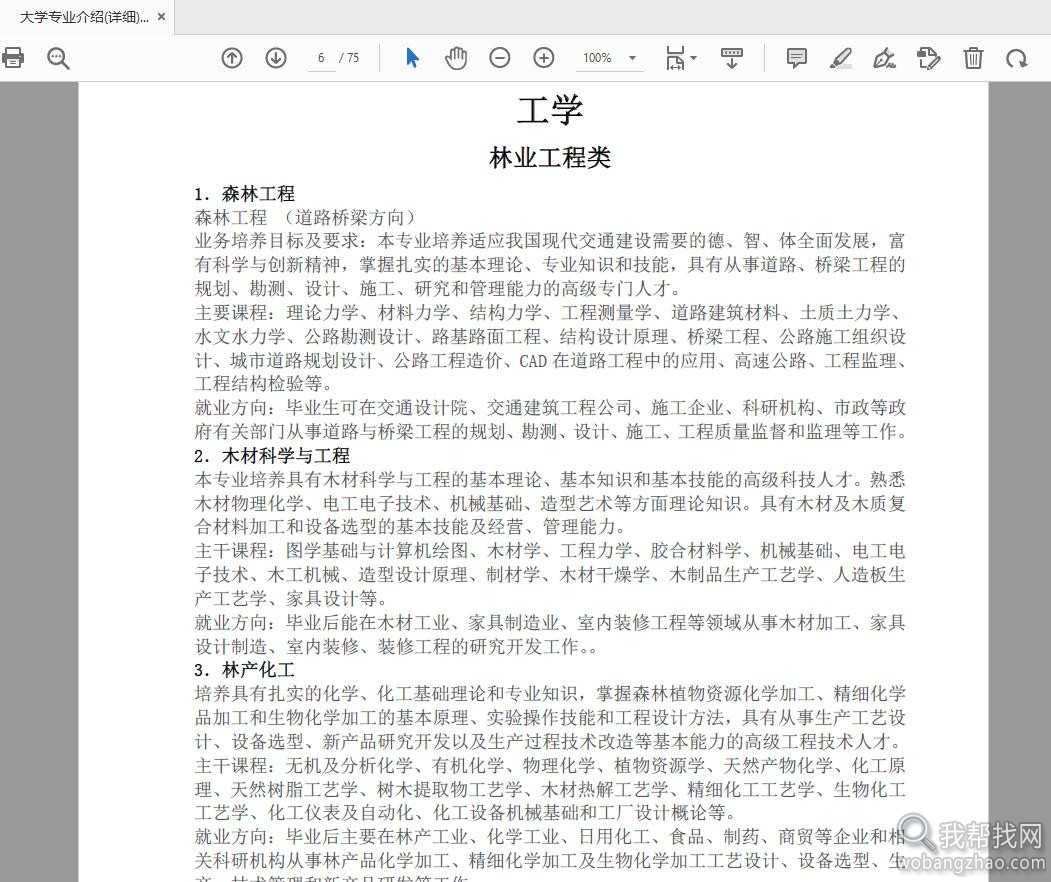Click the heading 1. 森林工程

coord(245,194)
